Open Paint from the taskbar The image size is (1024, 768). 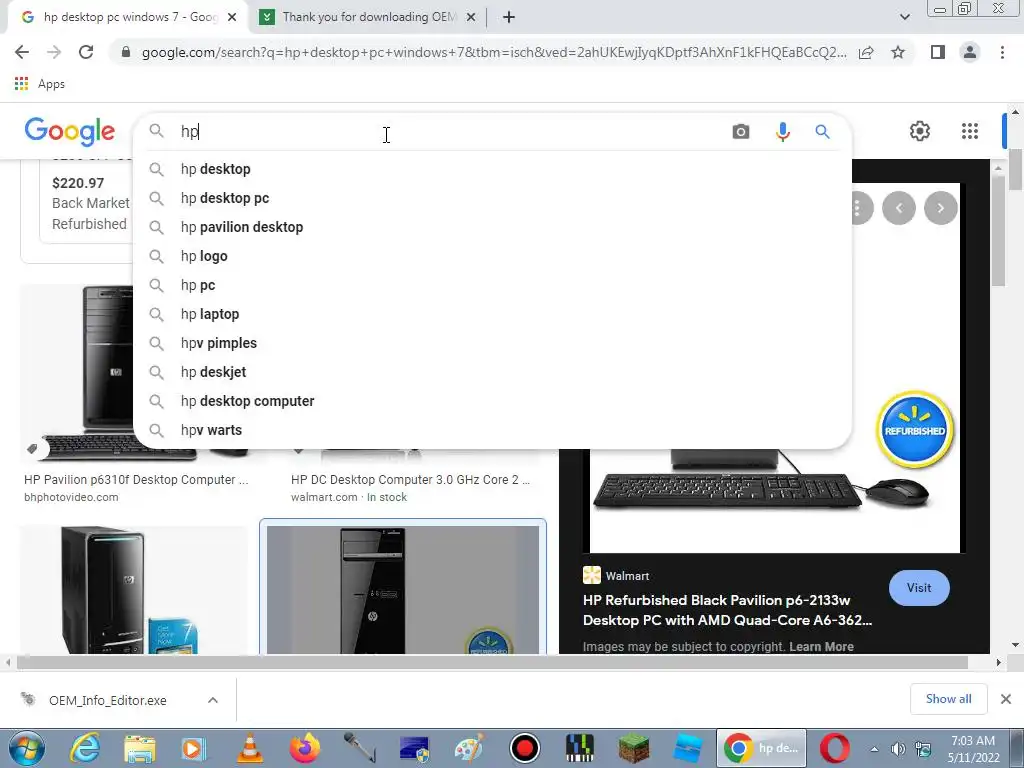click(469, 748)
